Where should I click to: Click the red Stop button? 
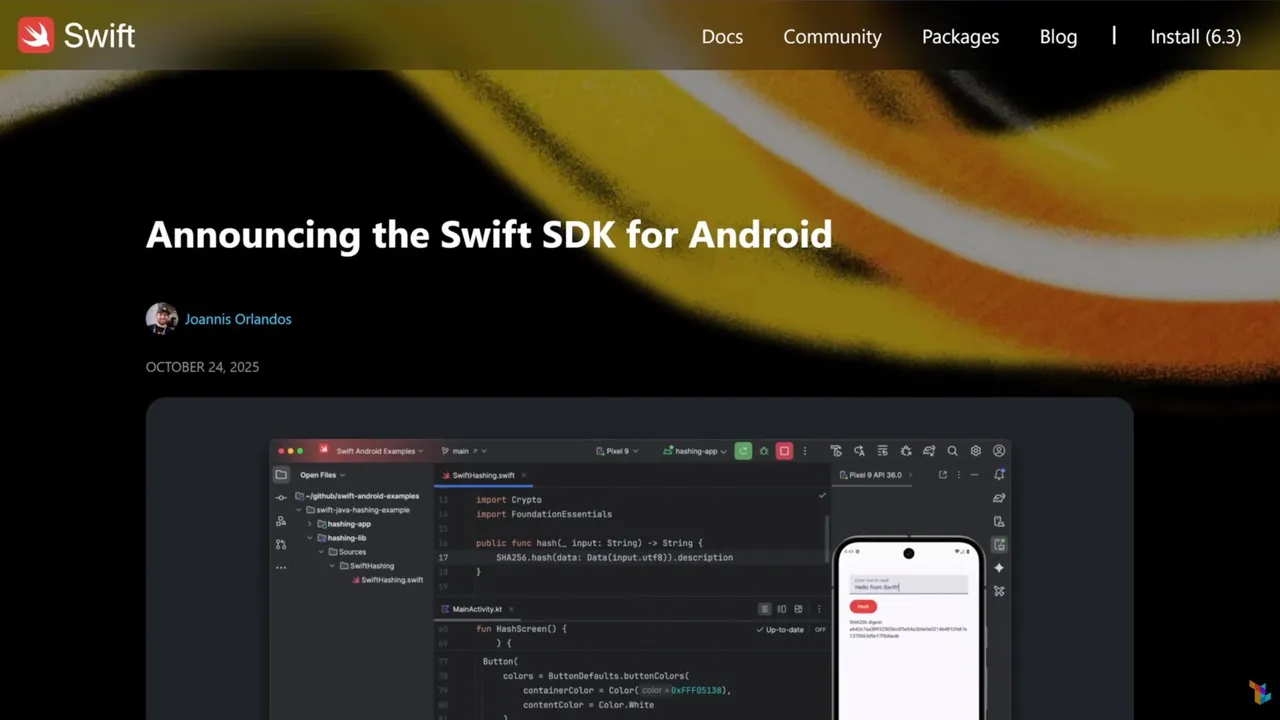point(784,451)
